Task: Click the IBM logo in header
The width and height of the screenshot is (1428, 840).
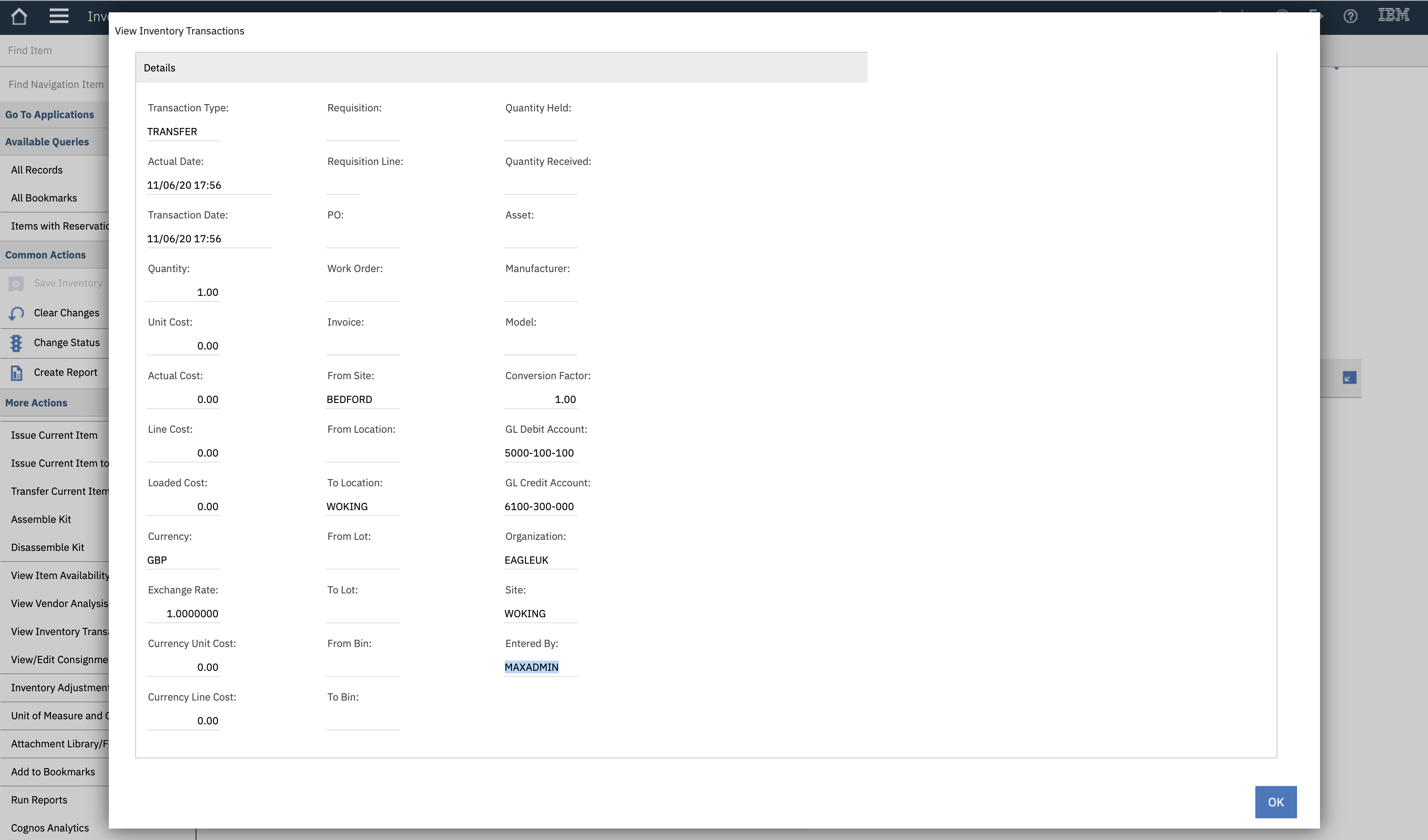Action: 1394,15
